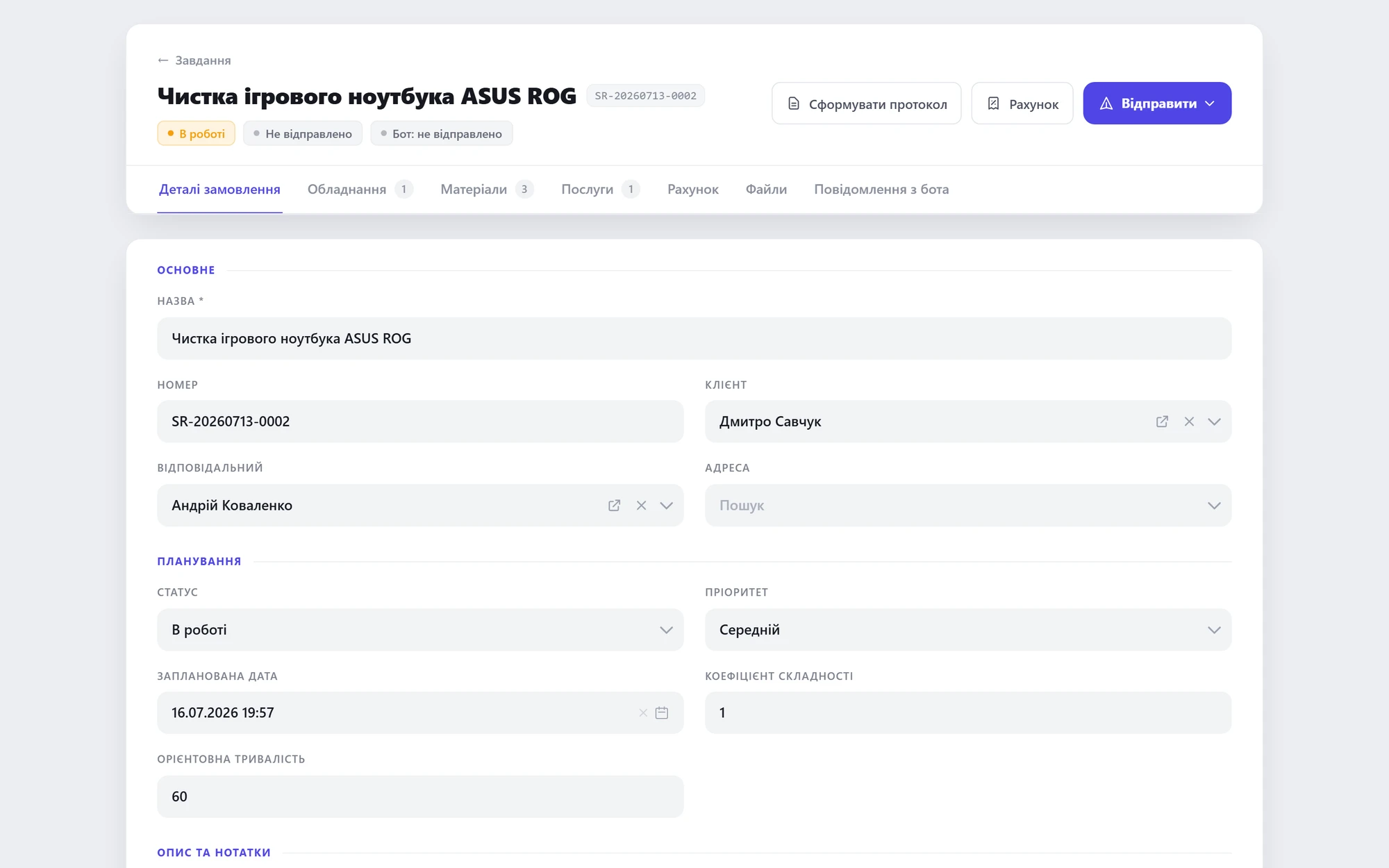Click the Сформувати протокол button
The image size is (1389, 868).
866,103
